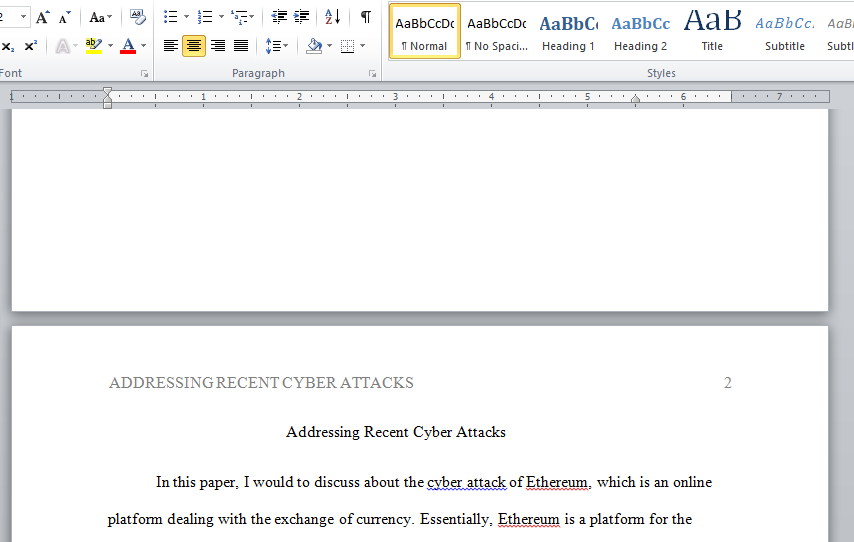
Task: Open the Numbering dropdown arrow
Action: coord(221,17)
